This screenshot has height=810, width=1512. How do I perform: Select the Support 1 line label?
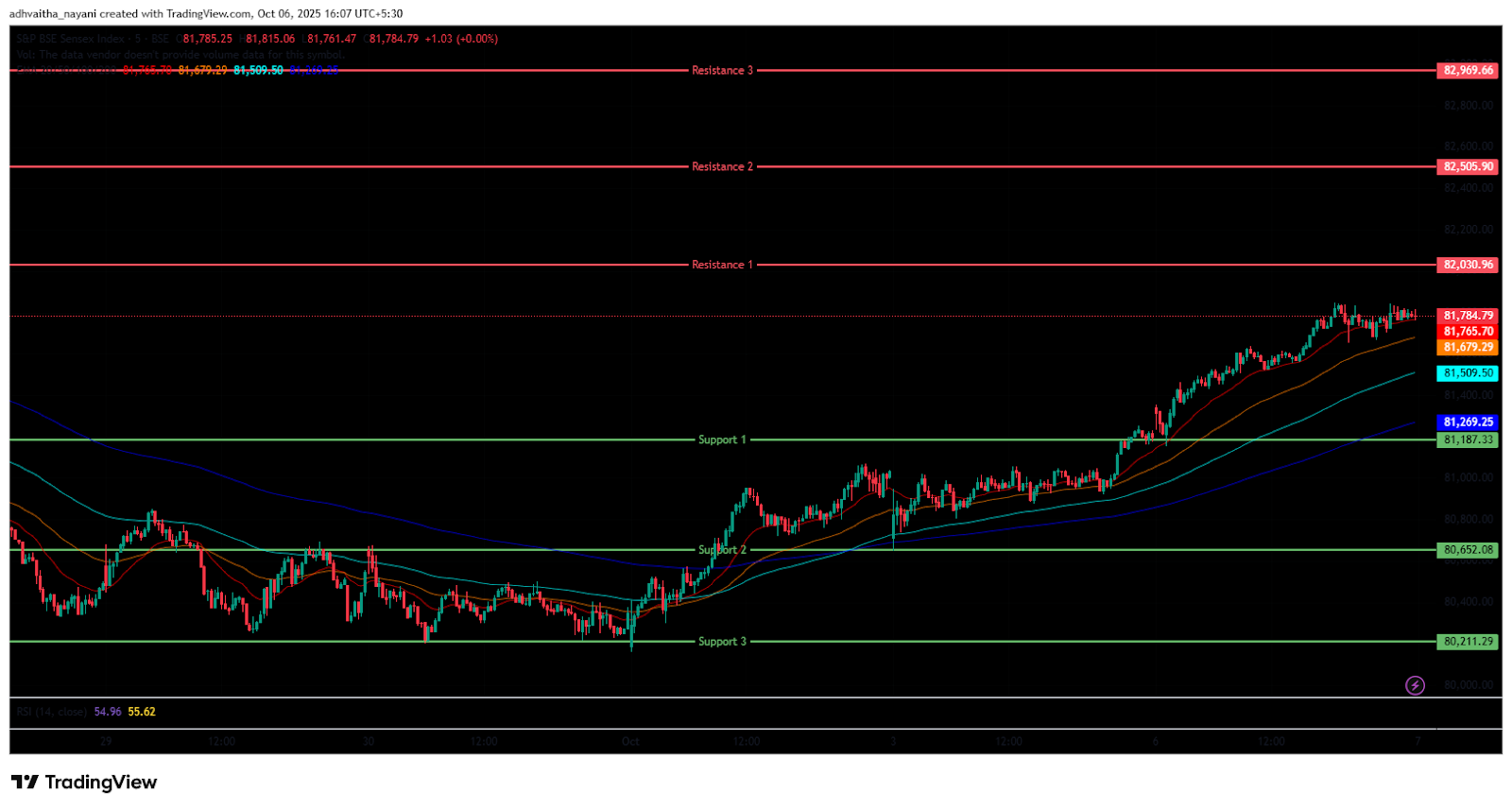(x=722, y=439)
